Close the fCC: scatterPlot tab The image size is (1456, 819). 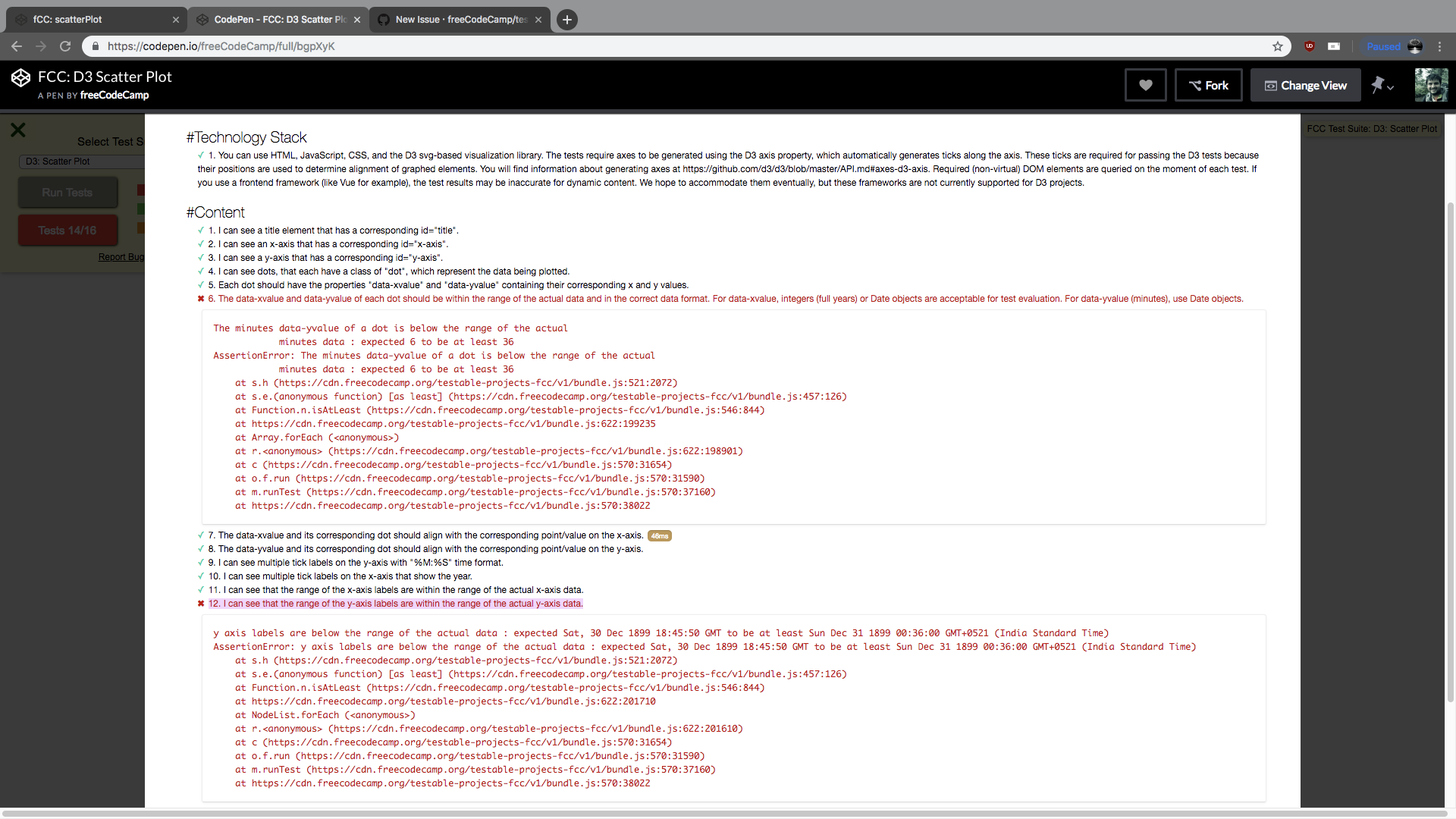click(x=176, y=20)
